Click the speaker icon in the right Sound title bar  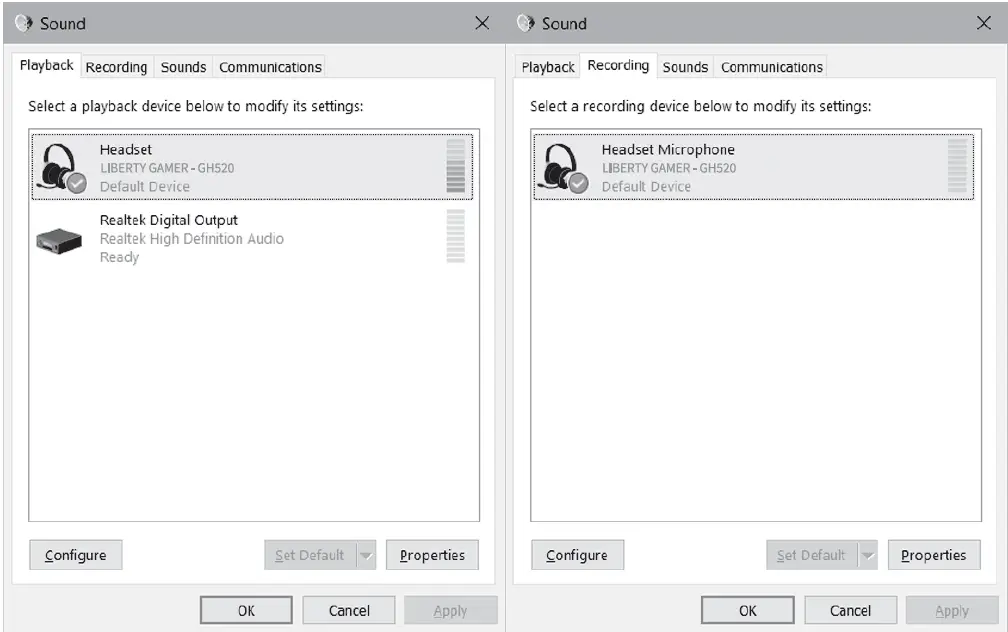[525, 24]
